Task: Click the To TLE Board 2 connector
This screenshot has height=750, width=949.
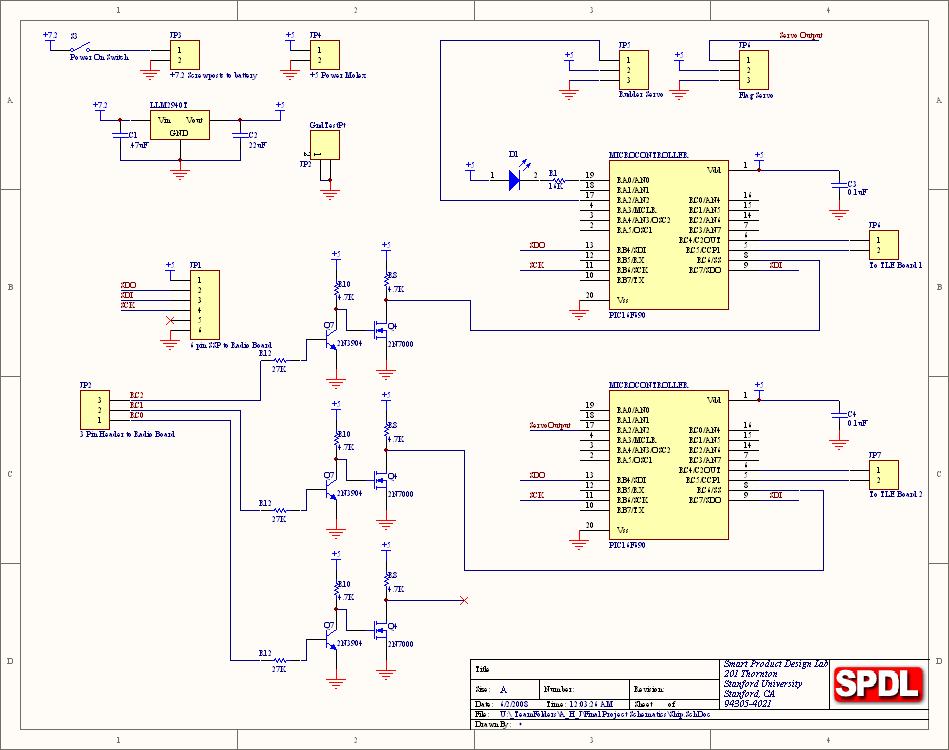Action: tap(883, 475)
